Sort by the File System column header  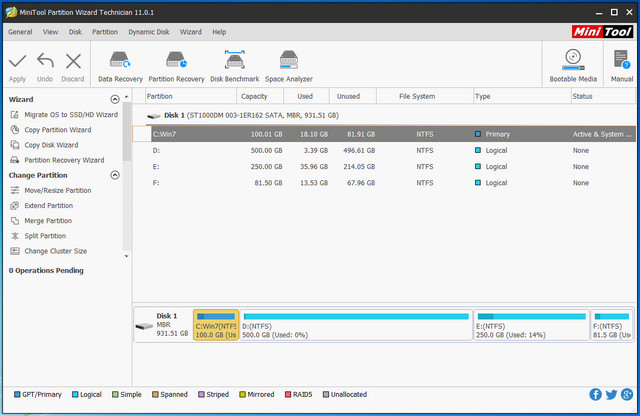(x=424, y=96)
